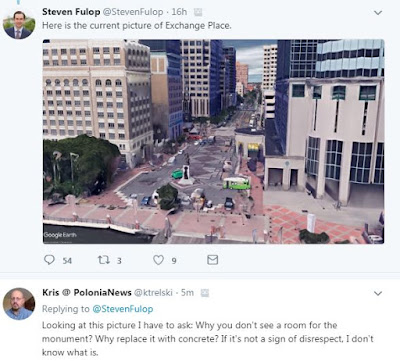Screen dimensions: 400x361
Task: Click the @StevenFulop mention in Replying to
Action: click(x=123, y=309)
